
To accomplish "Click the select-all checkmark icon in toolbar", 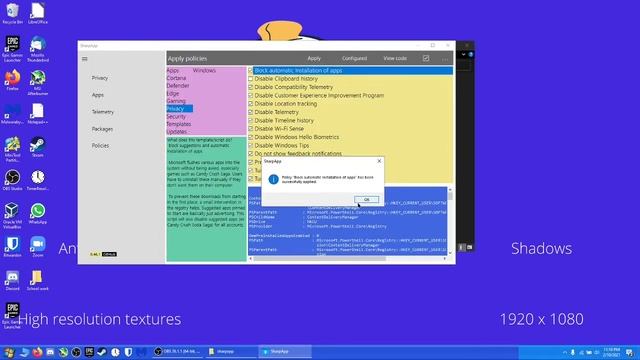I will coord(426,58).
